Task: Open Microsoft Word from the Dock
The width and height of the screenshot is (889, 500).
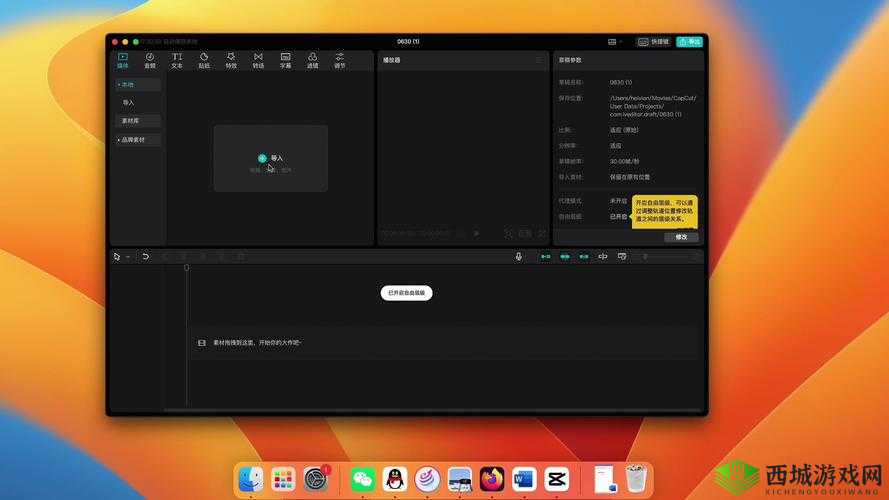Action: (524, 480)
